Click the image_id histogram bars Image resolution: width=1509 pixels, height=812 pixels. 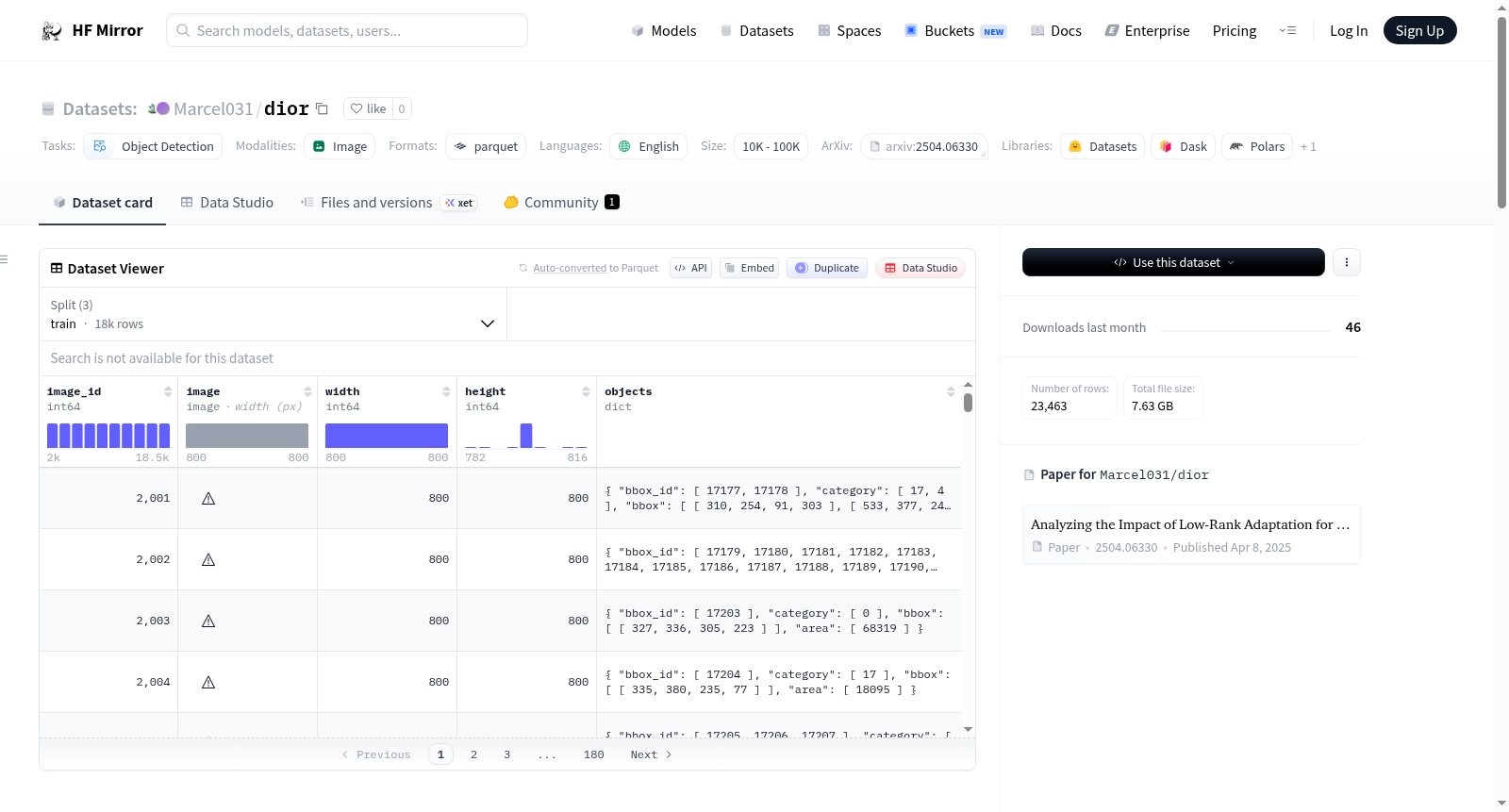(x=108, y=436)
